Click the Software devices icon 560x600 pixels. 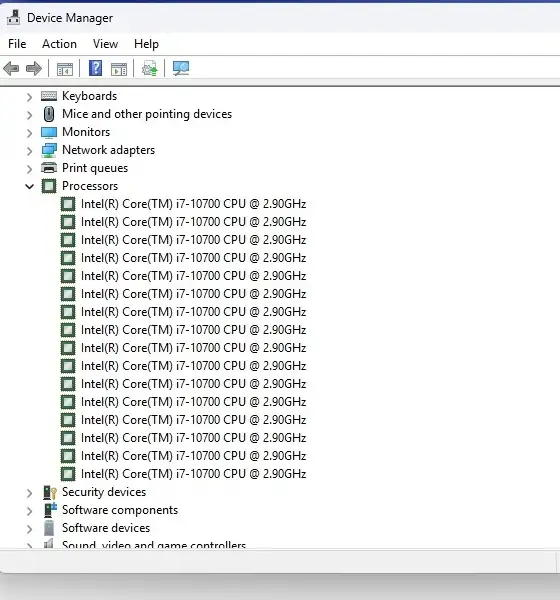click(49, 528)
